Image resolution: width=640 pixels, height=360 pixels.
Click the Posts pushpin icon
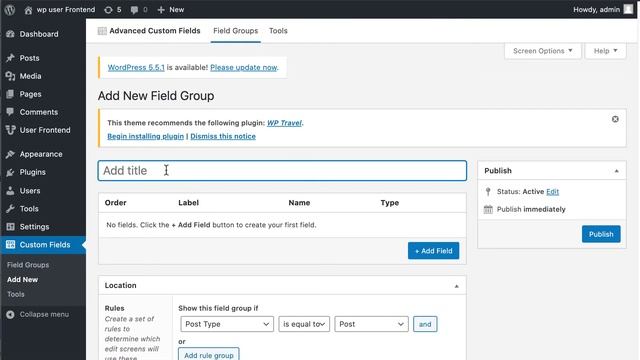(x=11, y=58)
